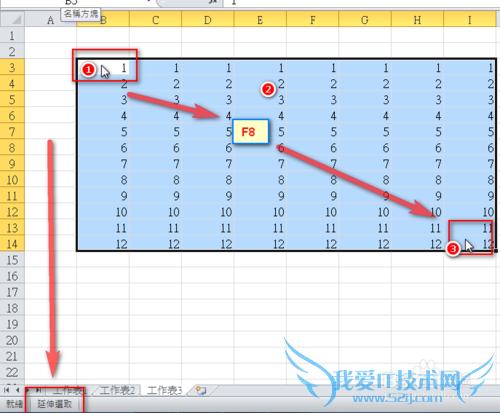
Task: Select column E header
Action: (x=260, y=20)
